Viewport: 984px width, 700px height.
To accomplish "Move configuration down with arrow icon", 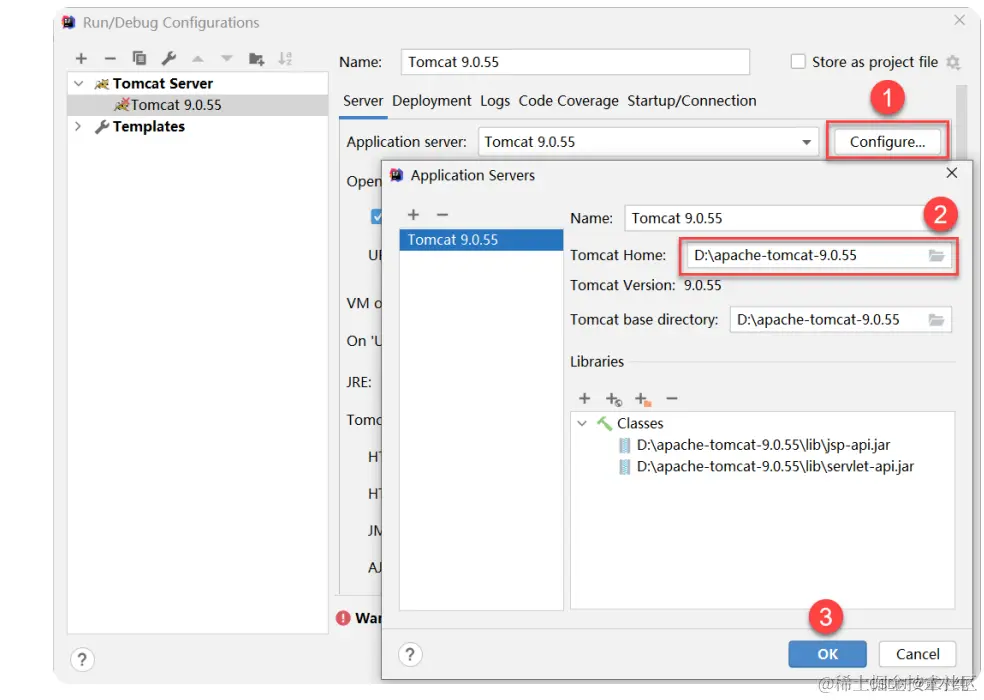I will coord(227,58).
